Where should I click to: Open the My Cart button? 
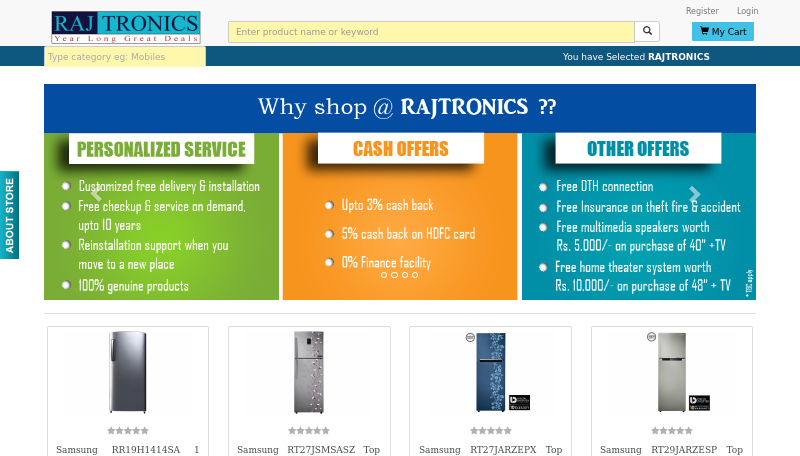pos(722,32)
